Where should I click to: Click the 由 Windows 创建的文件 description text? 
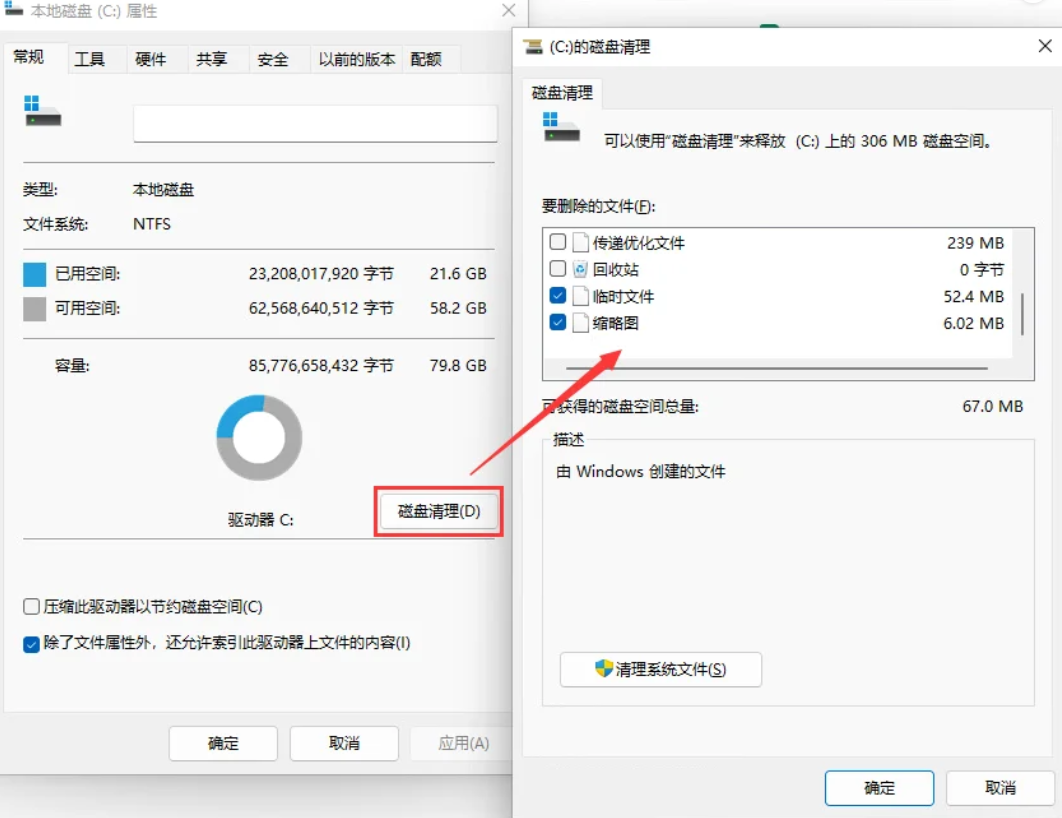641,471
